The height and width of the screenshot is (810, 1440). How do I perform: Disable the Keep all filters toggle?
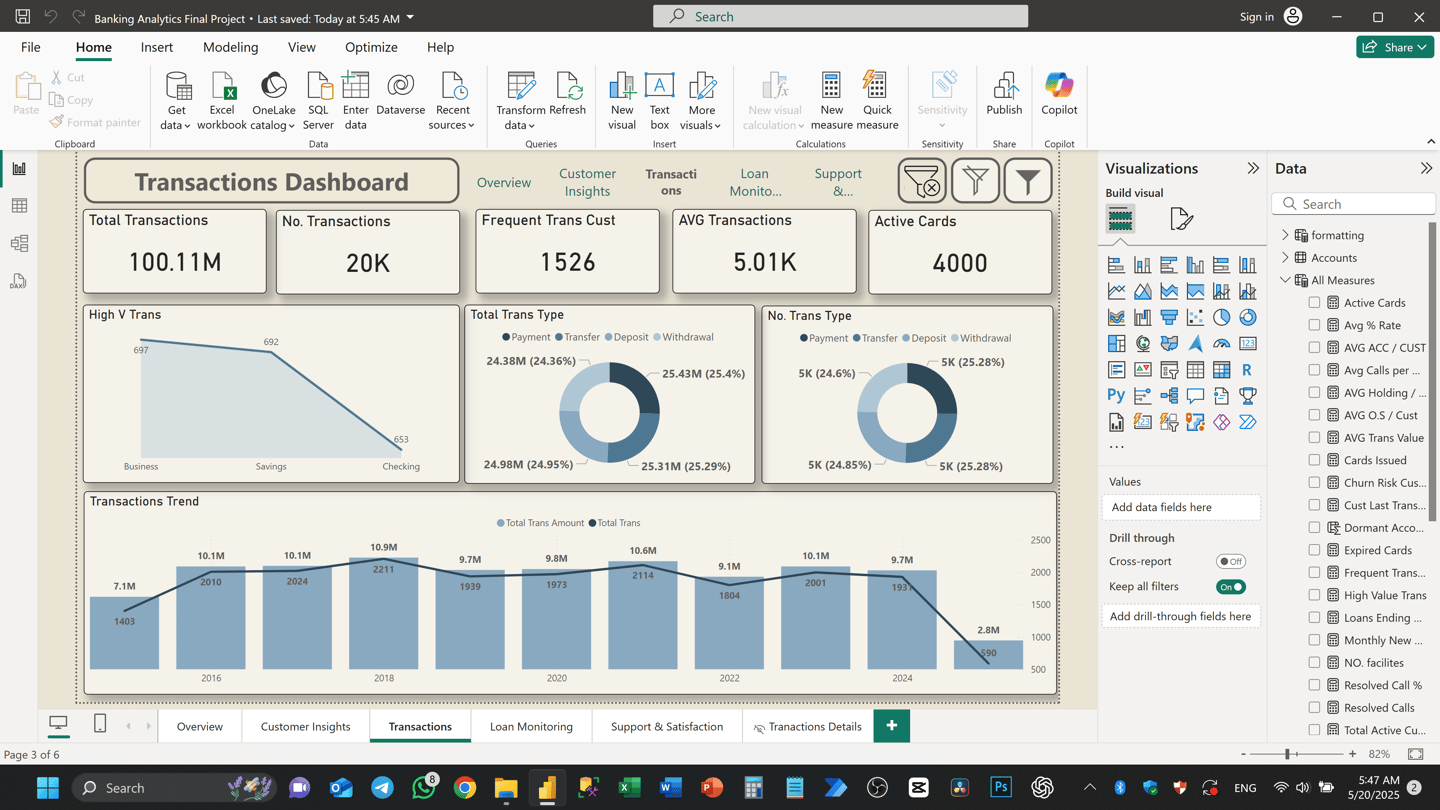(1231, 587)
